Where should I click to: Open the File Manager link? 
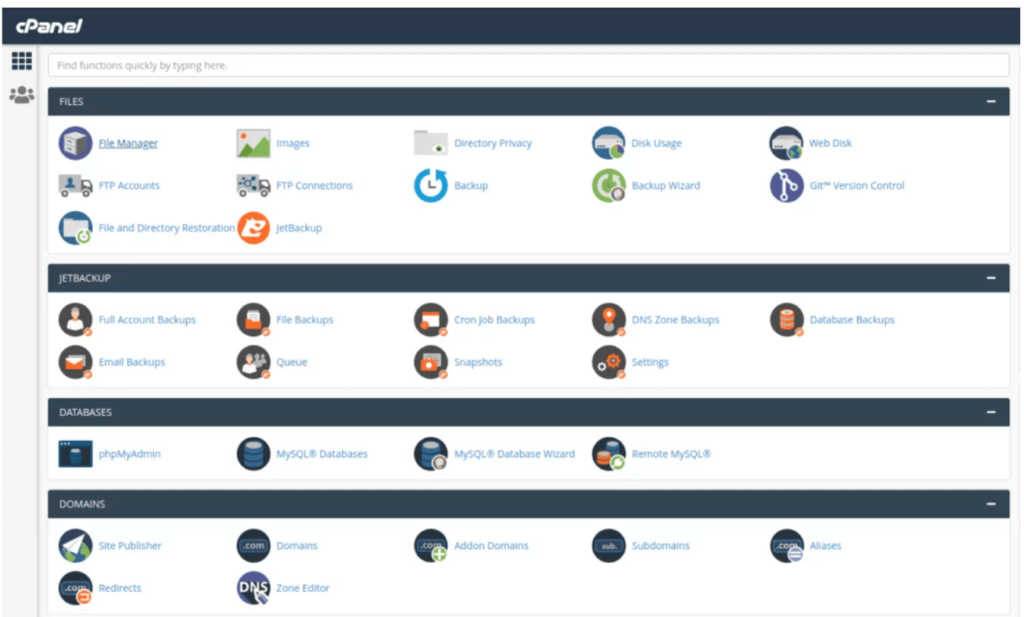point(128,143)
